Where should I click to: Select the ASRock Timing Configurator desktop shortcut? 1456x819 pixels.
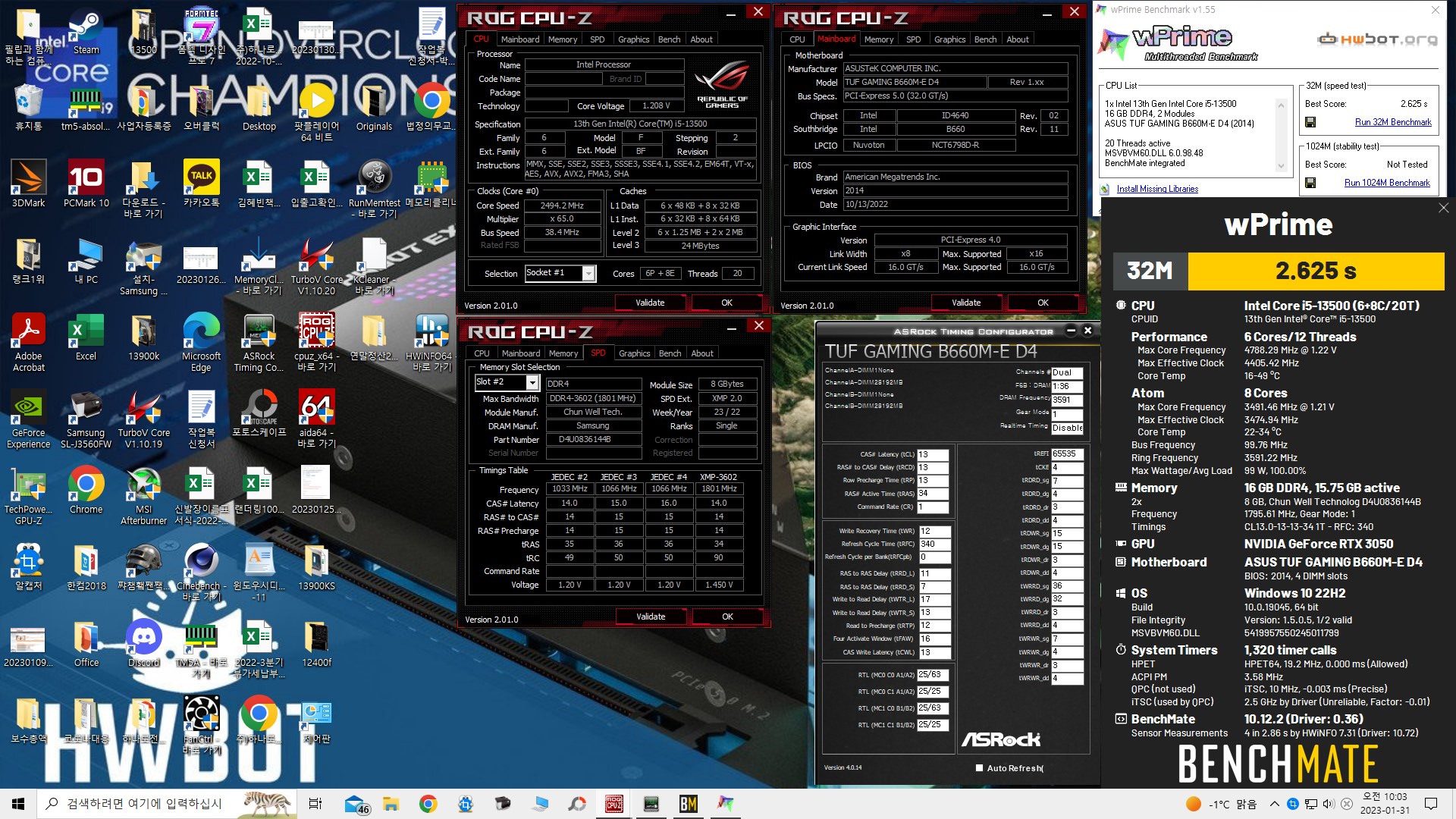[x=259, y=342]
